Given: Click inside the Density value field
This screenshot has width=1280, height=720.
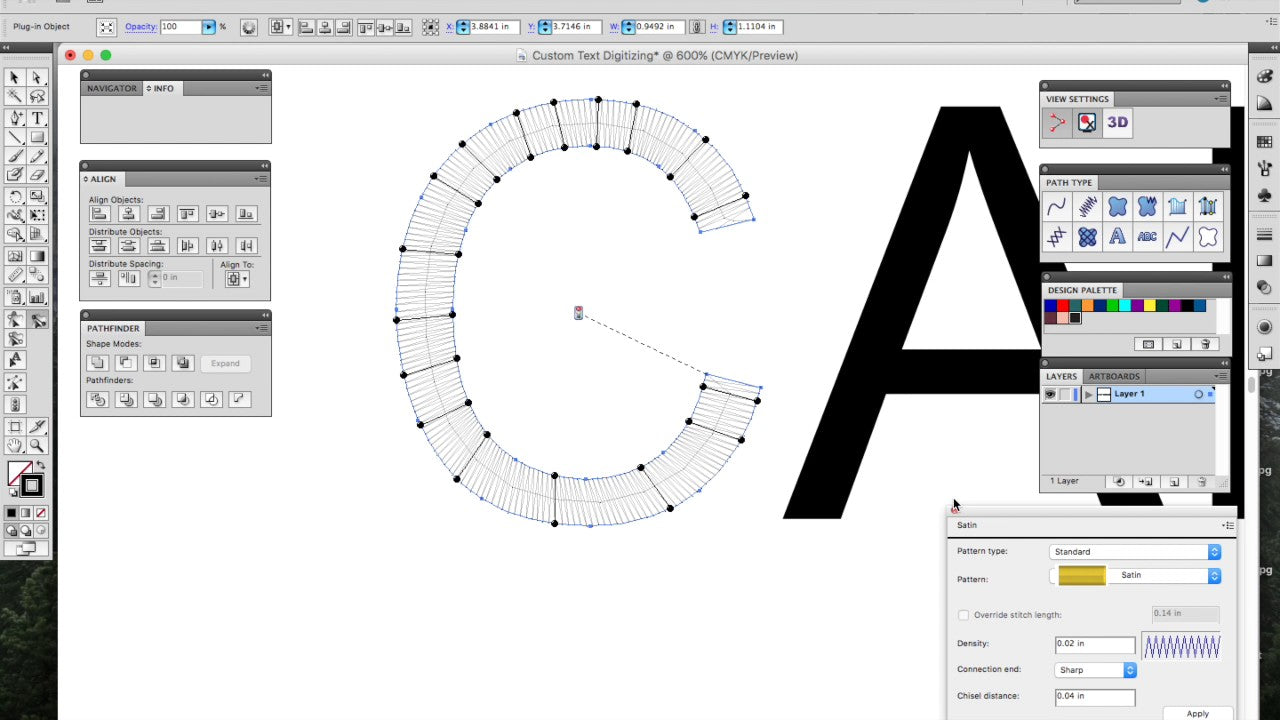Looking at the screenshot, I should pos(1094,644).
